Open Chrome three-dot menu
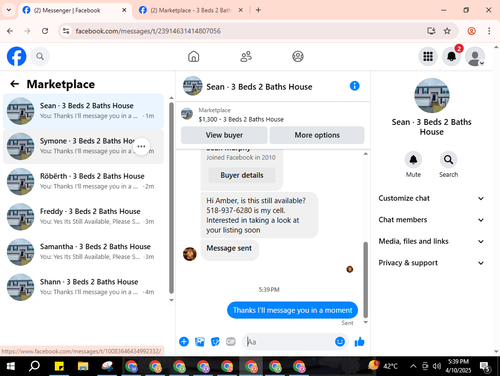 pos(489,31)
